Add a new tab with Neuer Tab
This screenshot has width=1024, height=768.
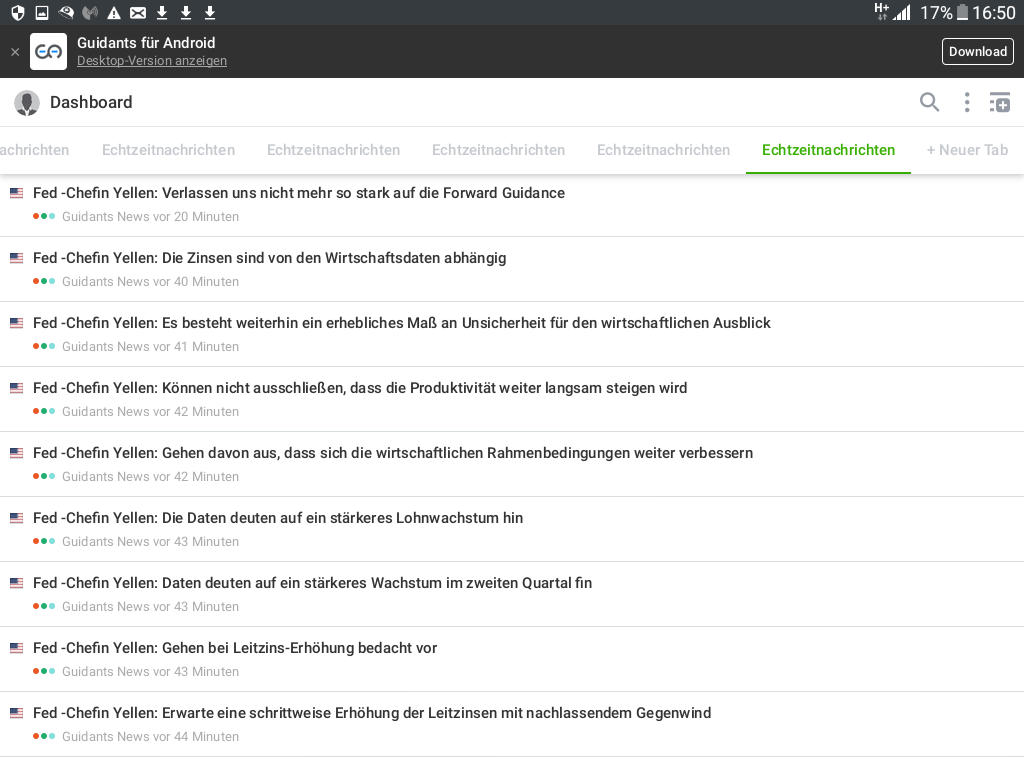point(967,150)
